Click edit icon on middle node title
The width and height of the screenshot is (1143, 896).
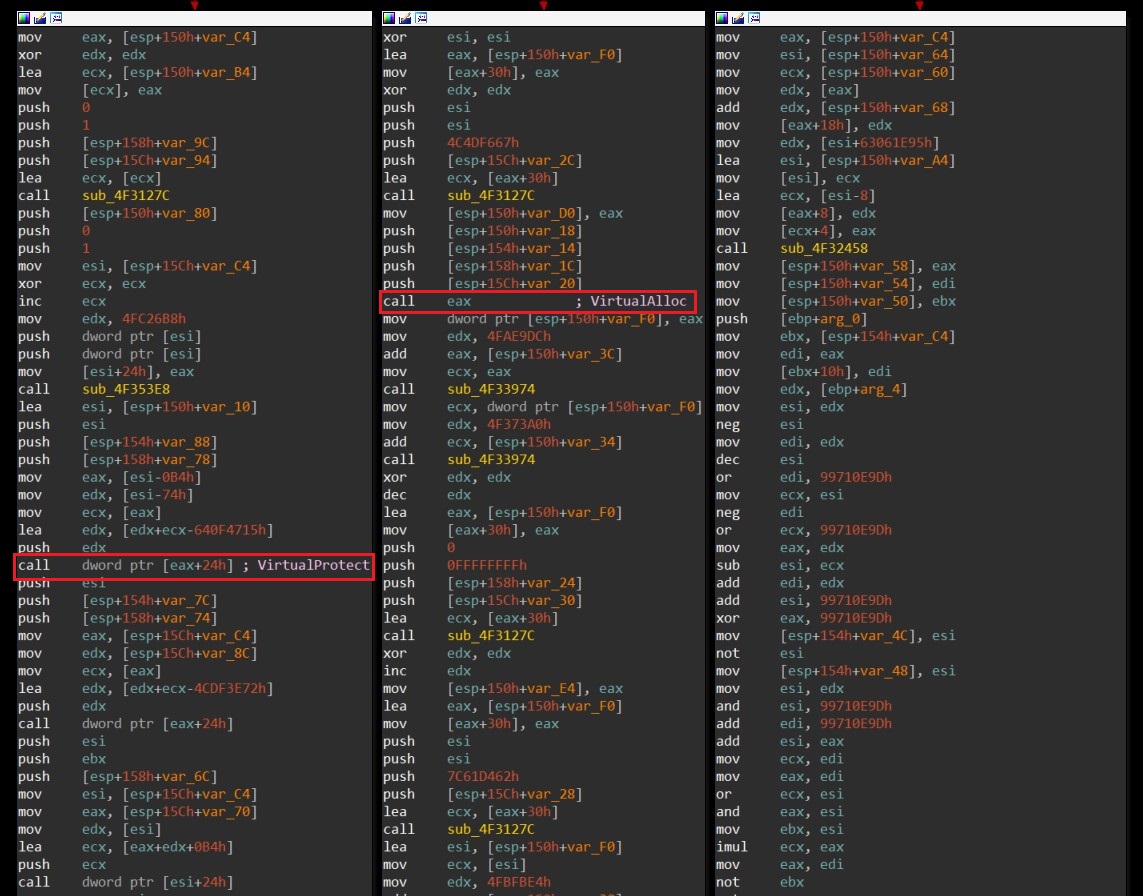(x=405, y=17)
